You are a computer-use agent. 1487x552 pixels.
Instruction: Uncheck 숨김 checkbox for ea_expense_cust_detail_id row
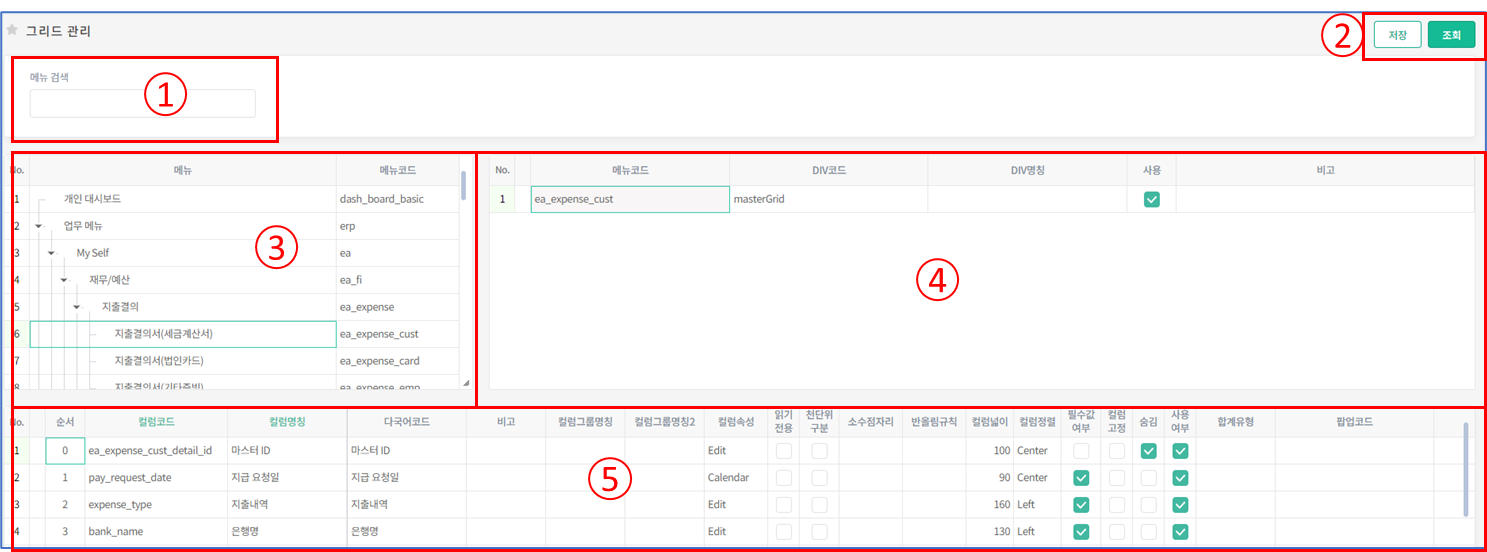tap(1148, 451)
